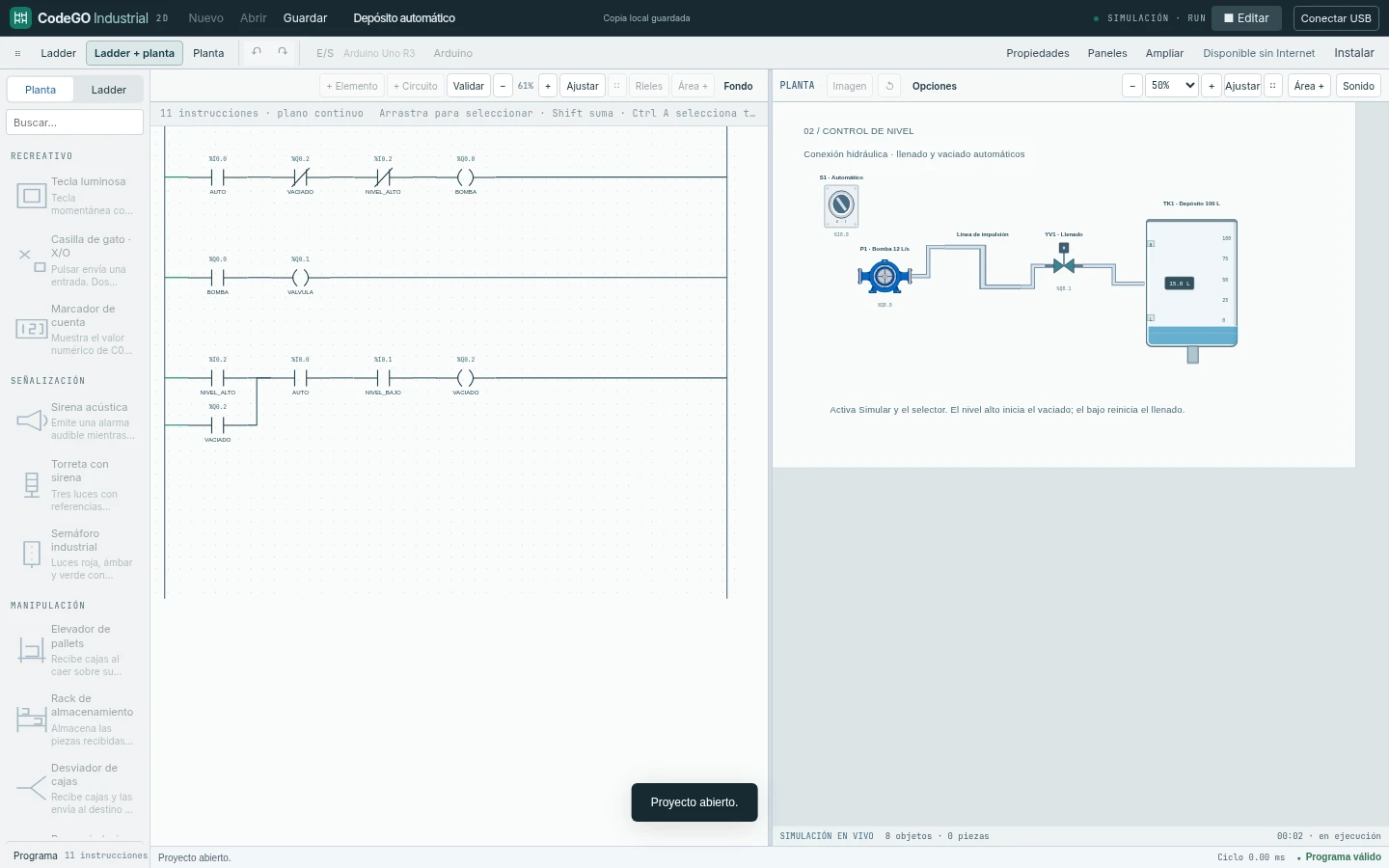Click the S1 Automático selector switch
Image resolution: width=1389 pixels, height=868 pixels.
coord(841,204)
